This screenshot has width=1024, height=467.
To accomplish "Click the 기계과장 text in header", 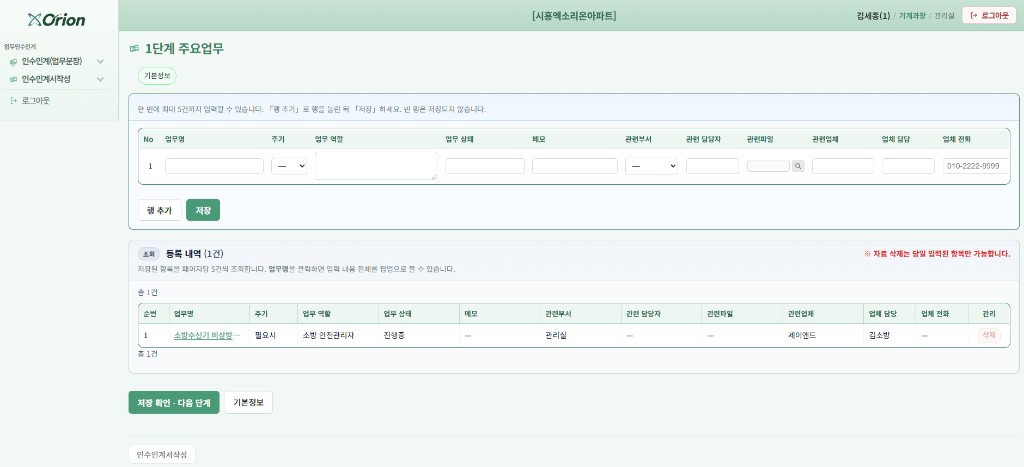I will click(x=911, y=15).
